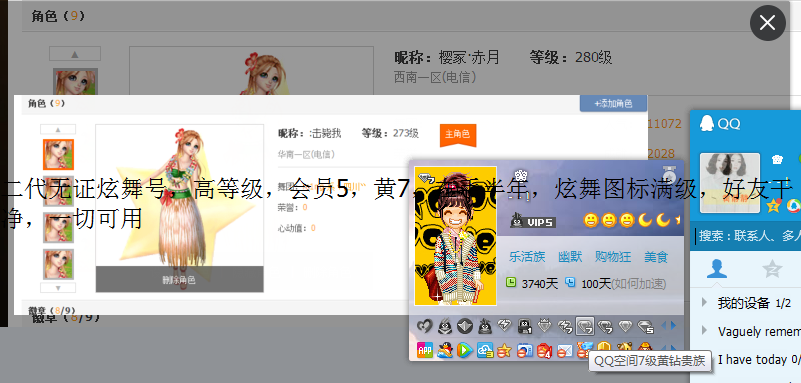Screen dimensions: 801x383
Task: Click the lightning diamond badge marked 7
Action: (x=564, y=326)
